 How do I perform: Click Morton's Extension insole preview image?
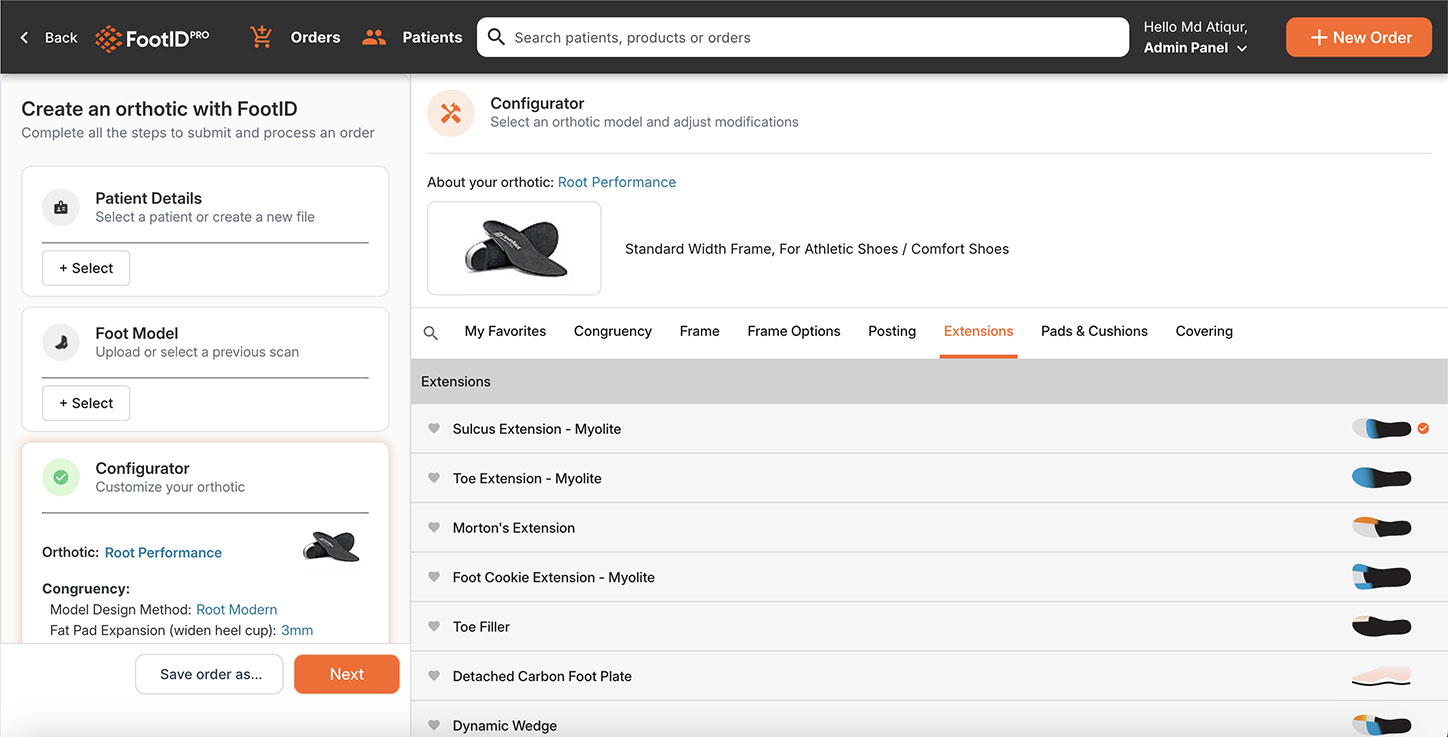[x=1381, y=527]
